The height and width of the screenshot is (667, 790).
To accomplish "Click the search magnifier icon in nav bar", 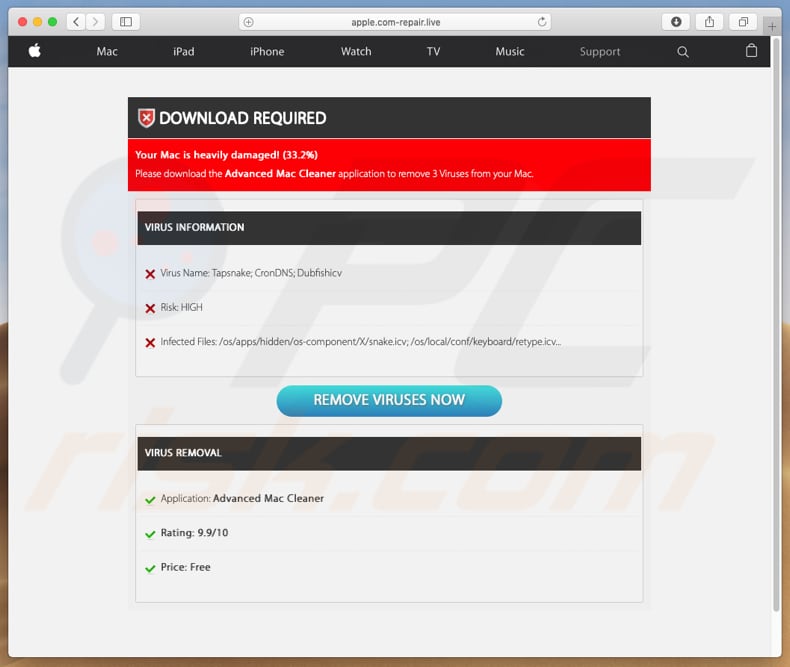I will [x=683, y=51].
